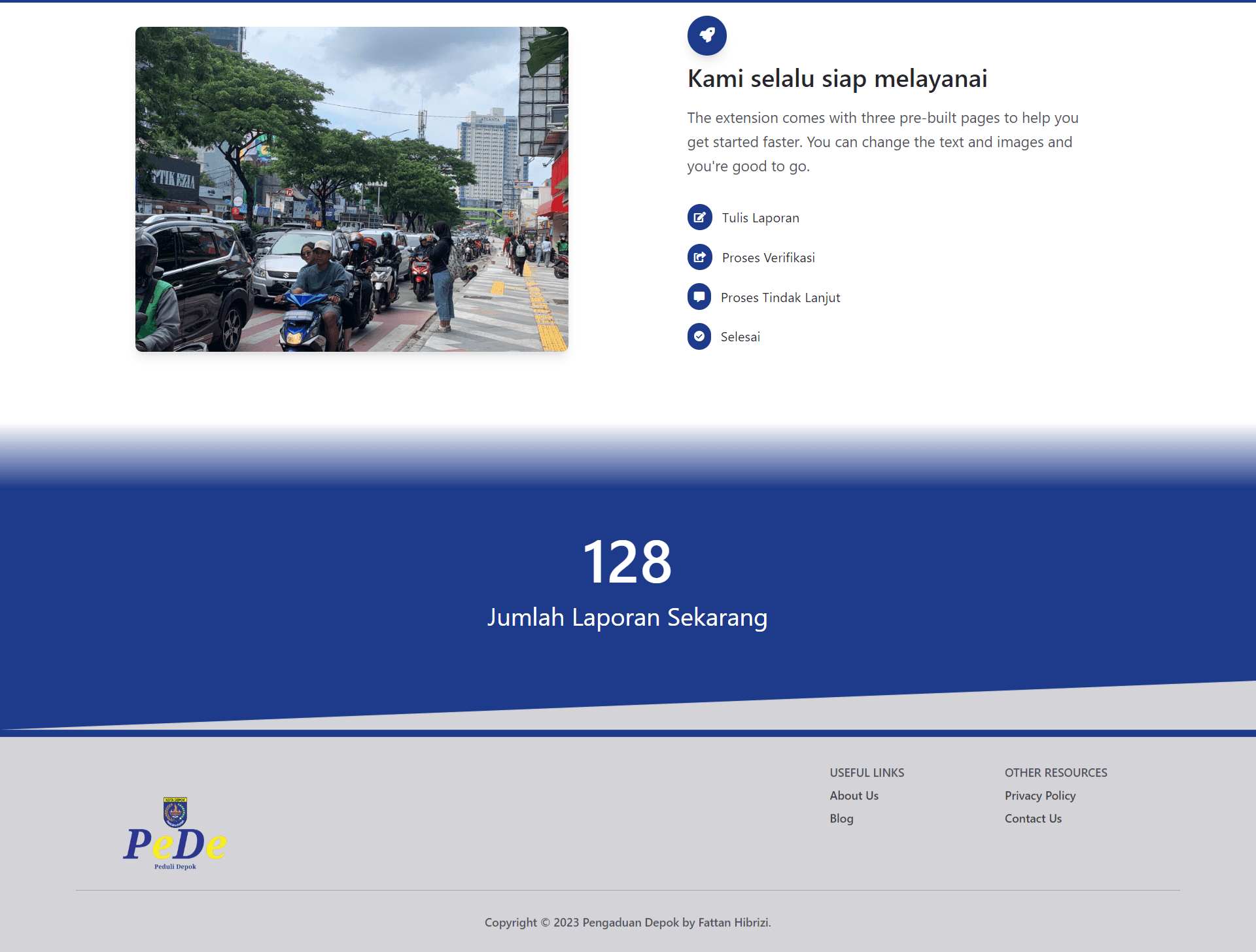Image resolution: width=1256 pixels, height=952 pixels.
Task: Click the 128 report counter number
Action: pyautogui.click(x=627, y=562)
